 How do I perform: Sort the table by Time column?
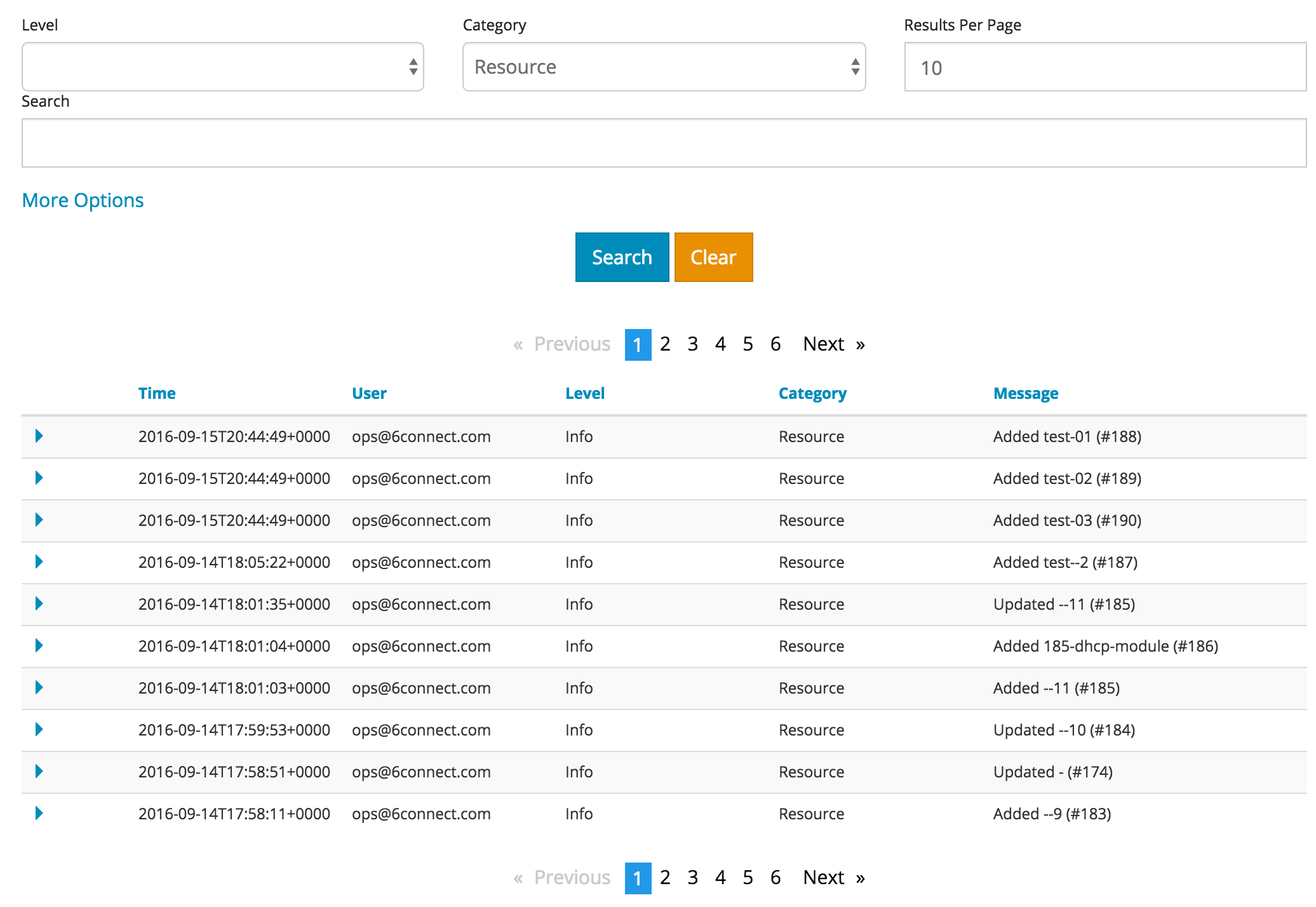click(x=157, y=393)
